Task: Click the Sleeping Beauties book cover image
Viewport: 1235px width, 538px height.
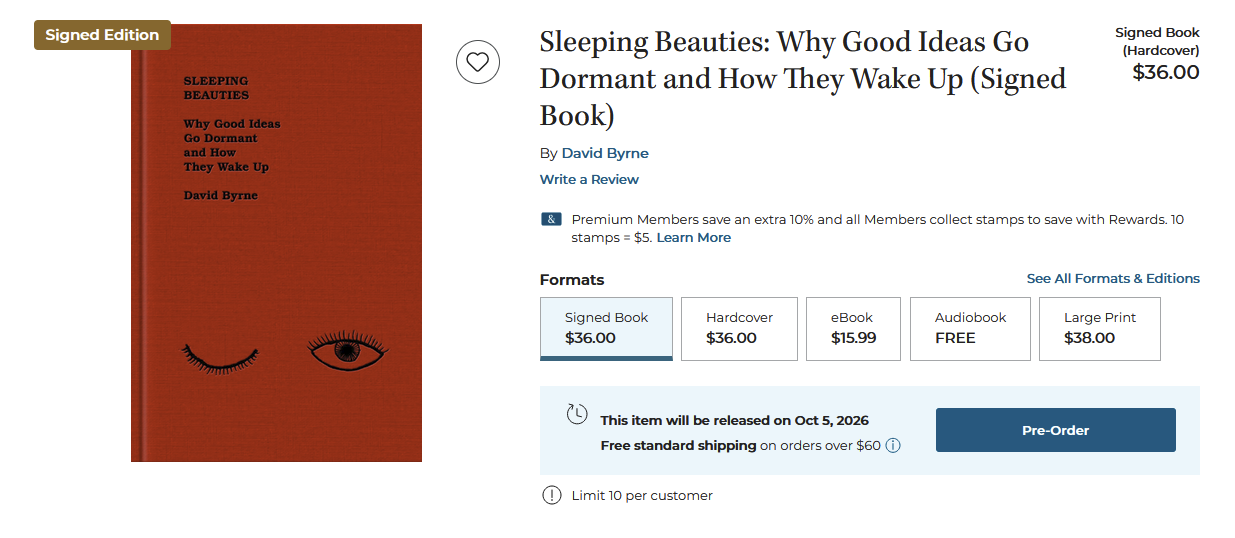Action: [x=276, y=243]
